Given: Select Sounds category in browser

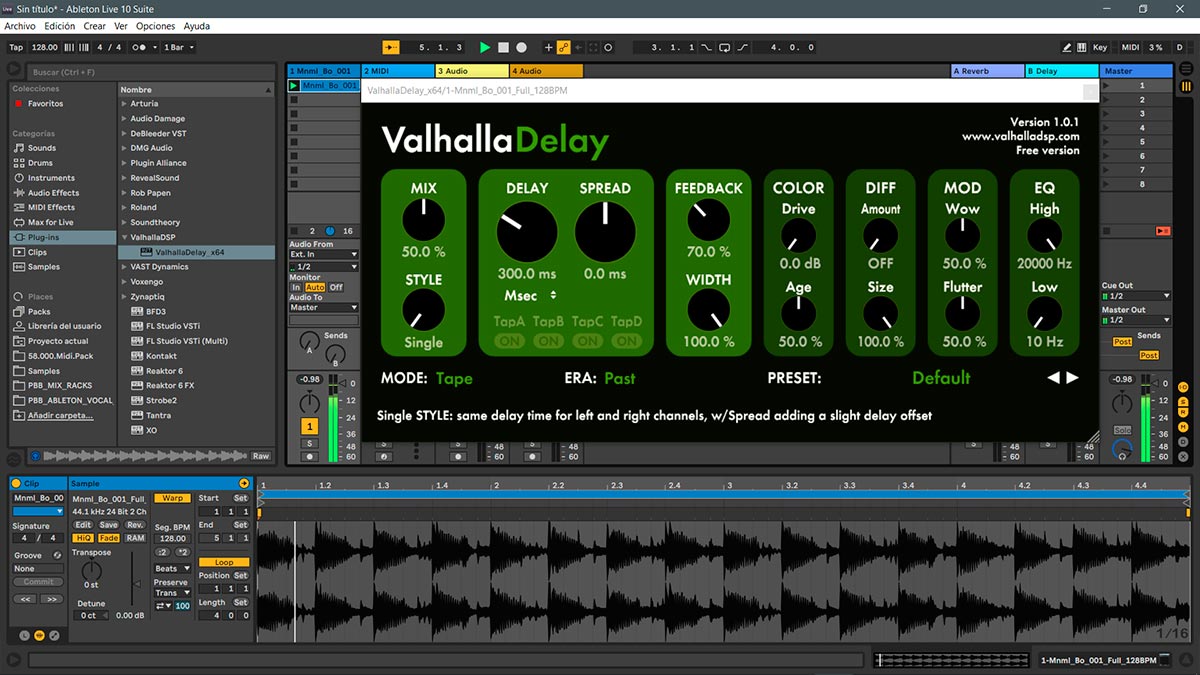Looking at the screenshot, I should [x=42, y=148].
